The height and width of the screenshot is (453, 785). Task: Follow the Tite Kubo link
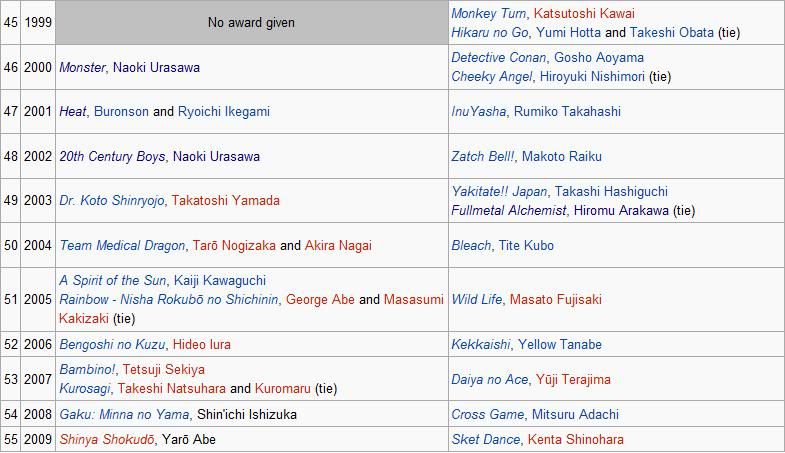(526, 246)
